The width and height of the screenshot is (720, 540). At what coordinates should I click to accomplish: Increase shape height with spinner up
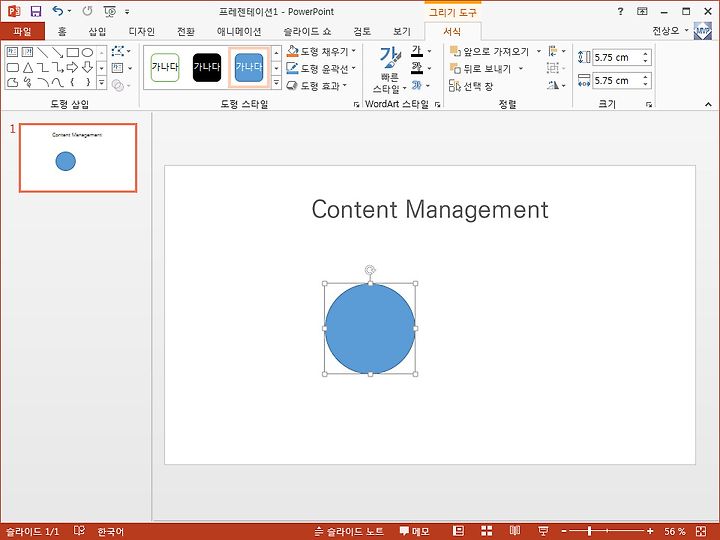tap(645, 54)
